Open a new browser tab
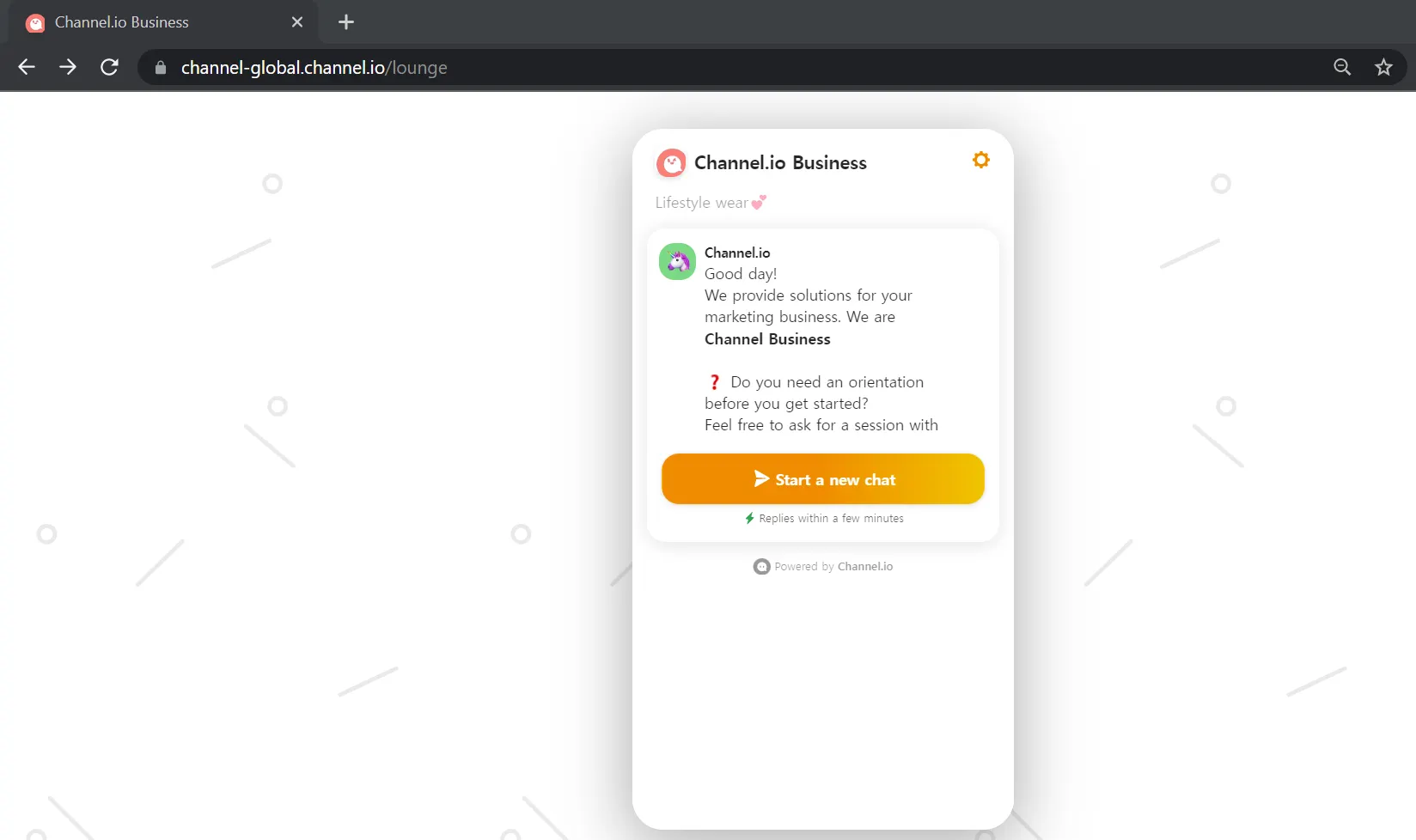 346,22
